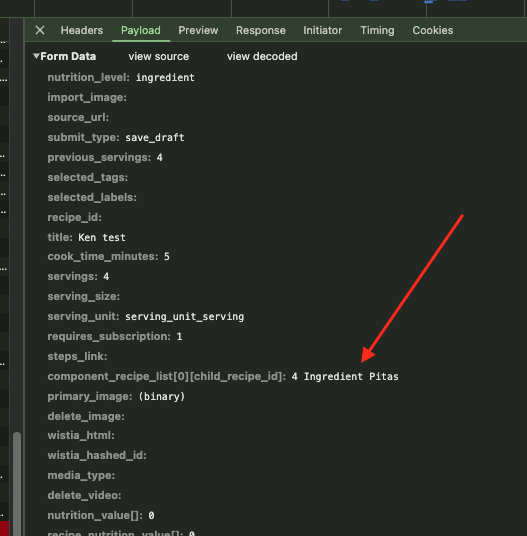Open the Response tab

tap(261, 30)
